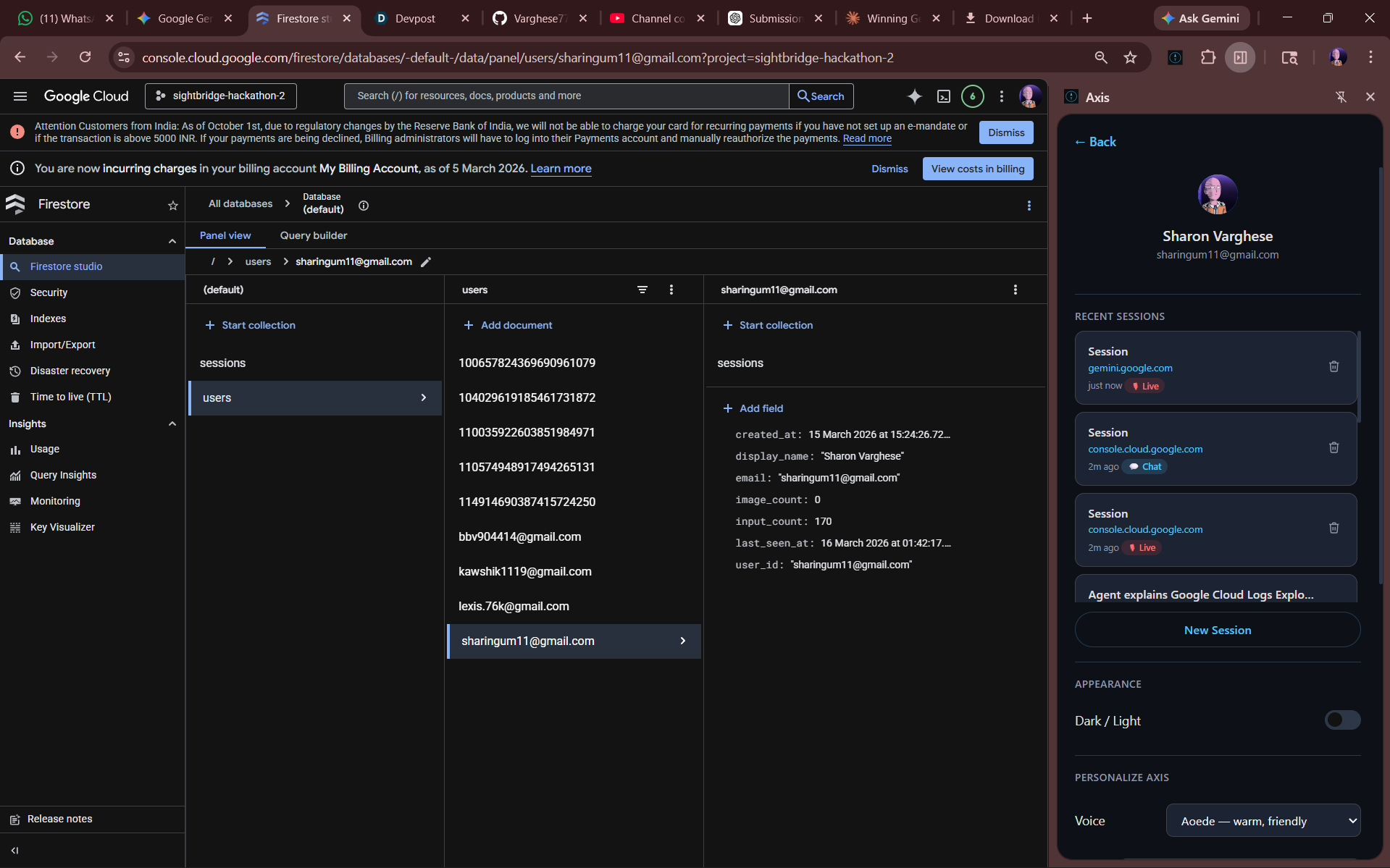Open the Chrome extensions puzzle icon
Viewport: 1390px width, 868px height.
click(x=1208, y=57)
